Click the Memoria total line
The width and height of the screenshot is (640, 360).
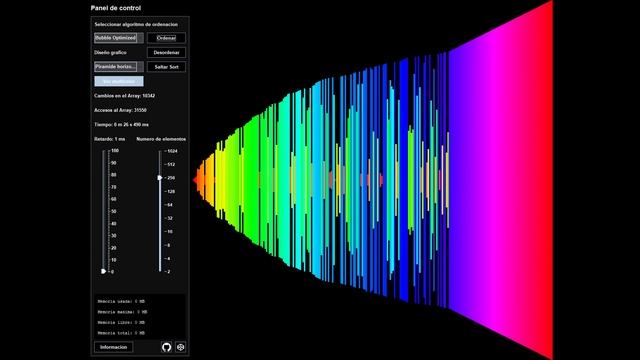tap(121, 333)
